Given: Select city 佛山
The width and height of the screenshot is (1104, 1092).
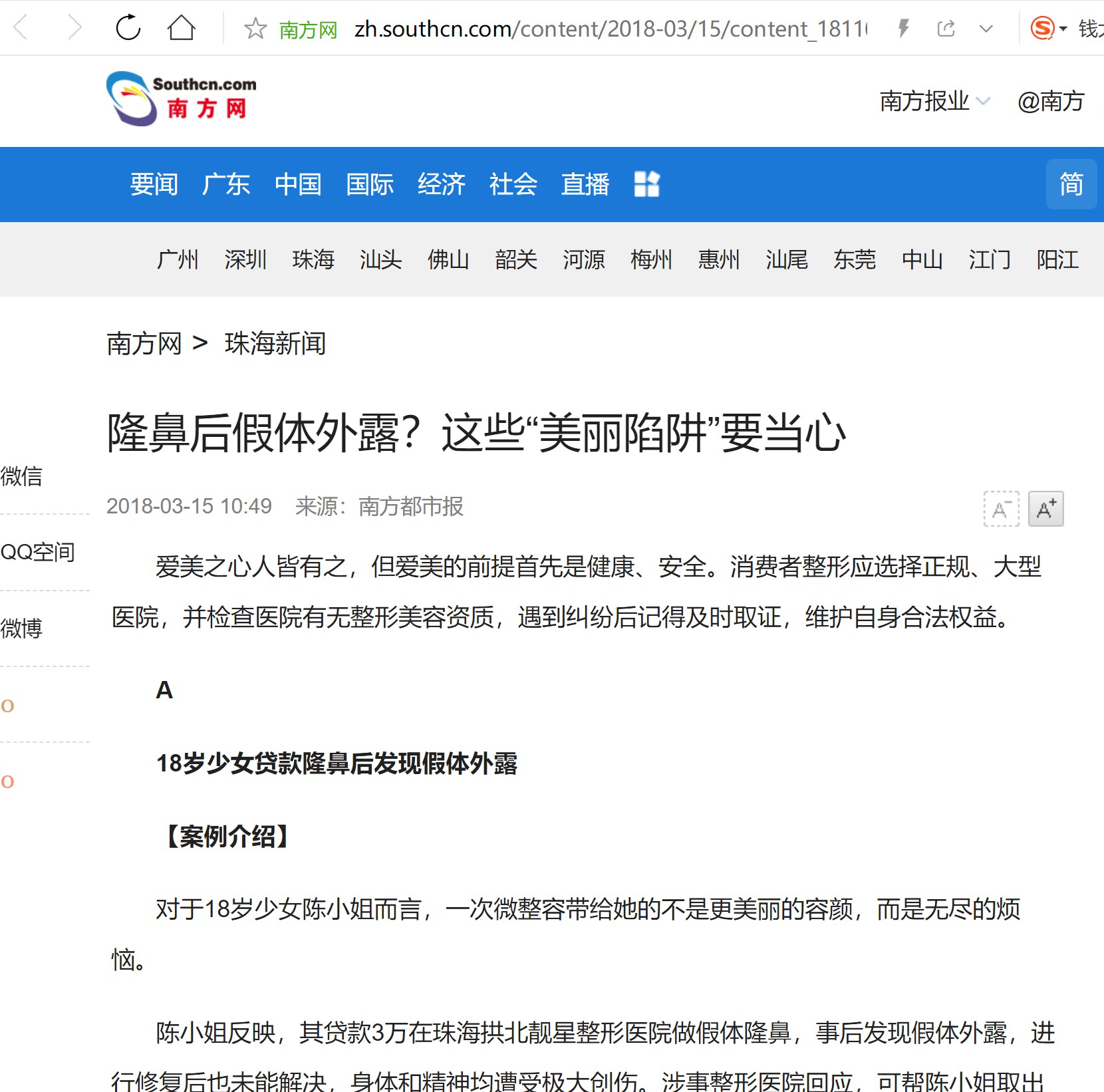Looking at the screenshot, I should 448,259.
